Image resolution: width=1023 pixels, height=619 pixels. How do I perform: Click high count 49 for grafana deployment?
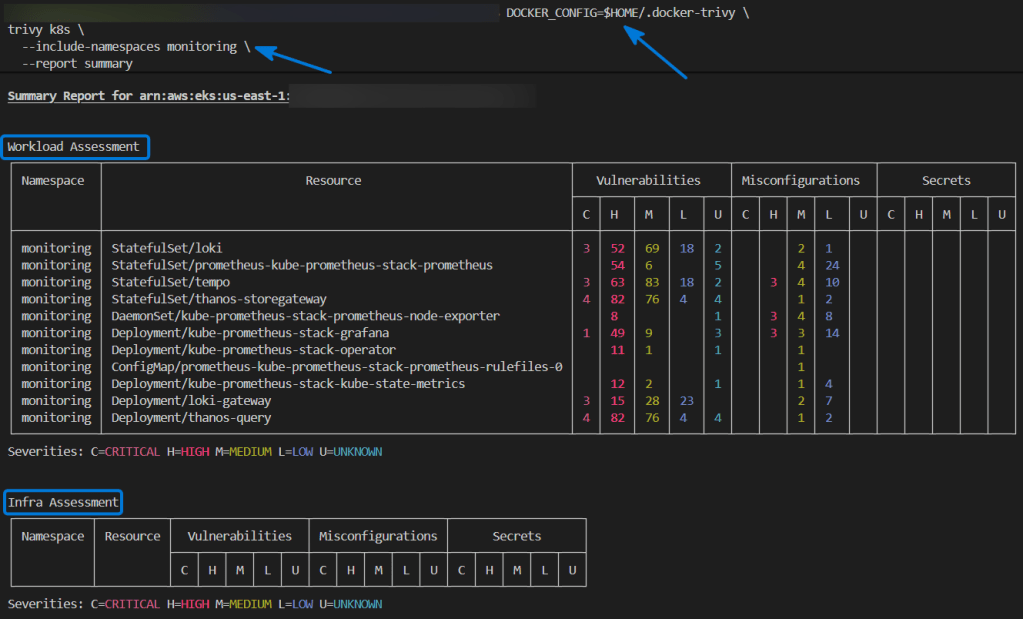pos(617,333)
